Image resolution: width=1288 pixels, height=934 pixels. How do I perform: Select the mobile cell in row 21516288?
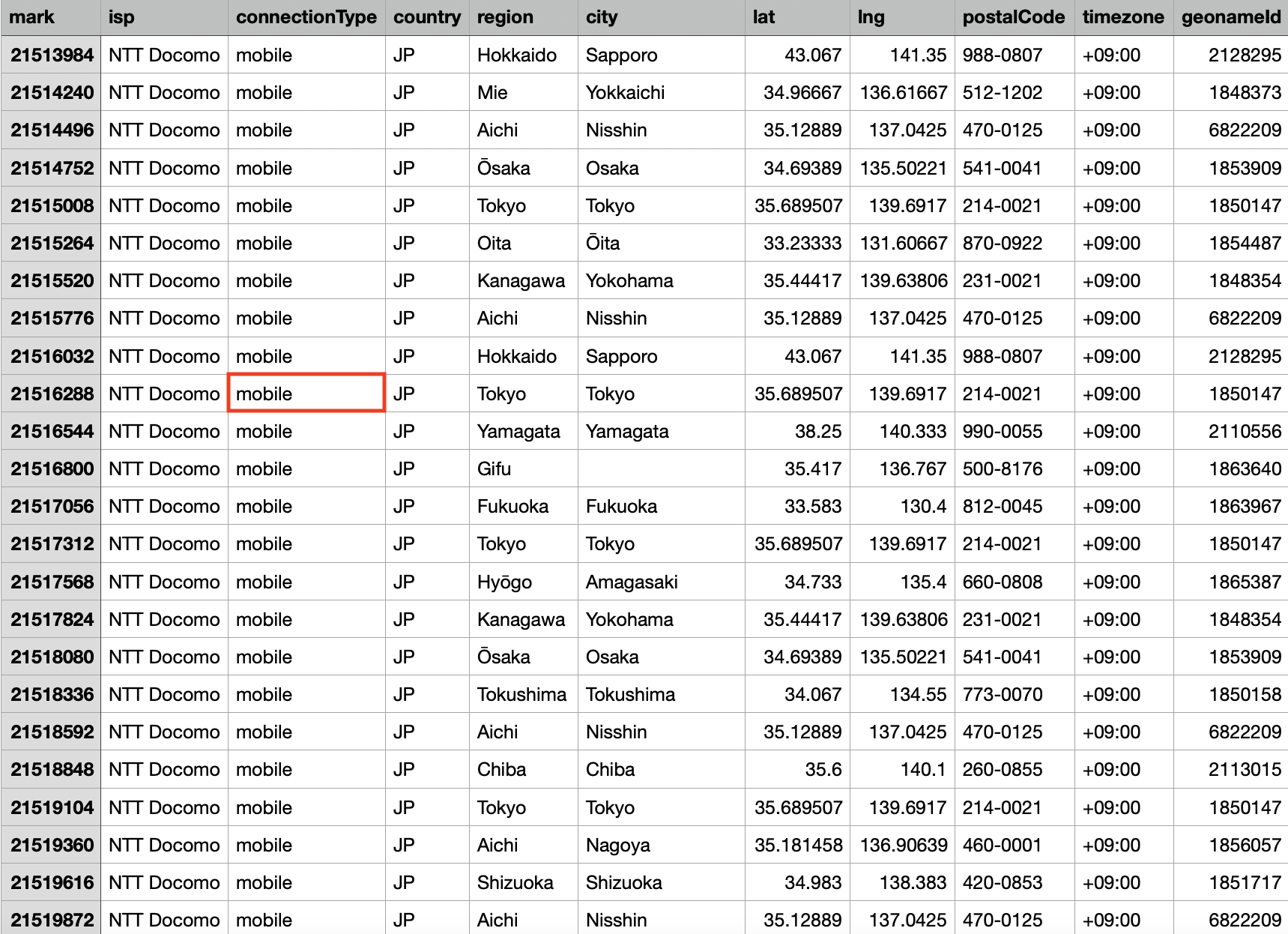tap(306, 394)
